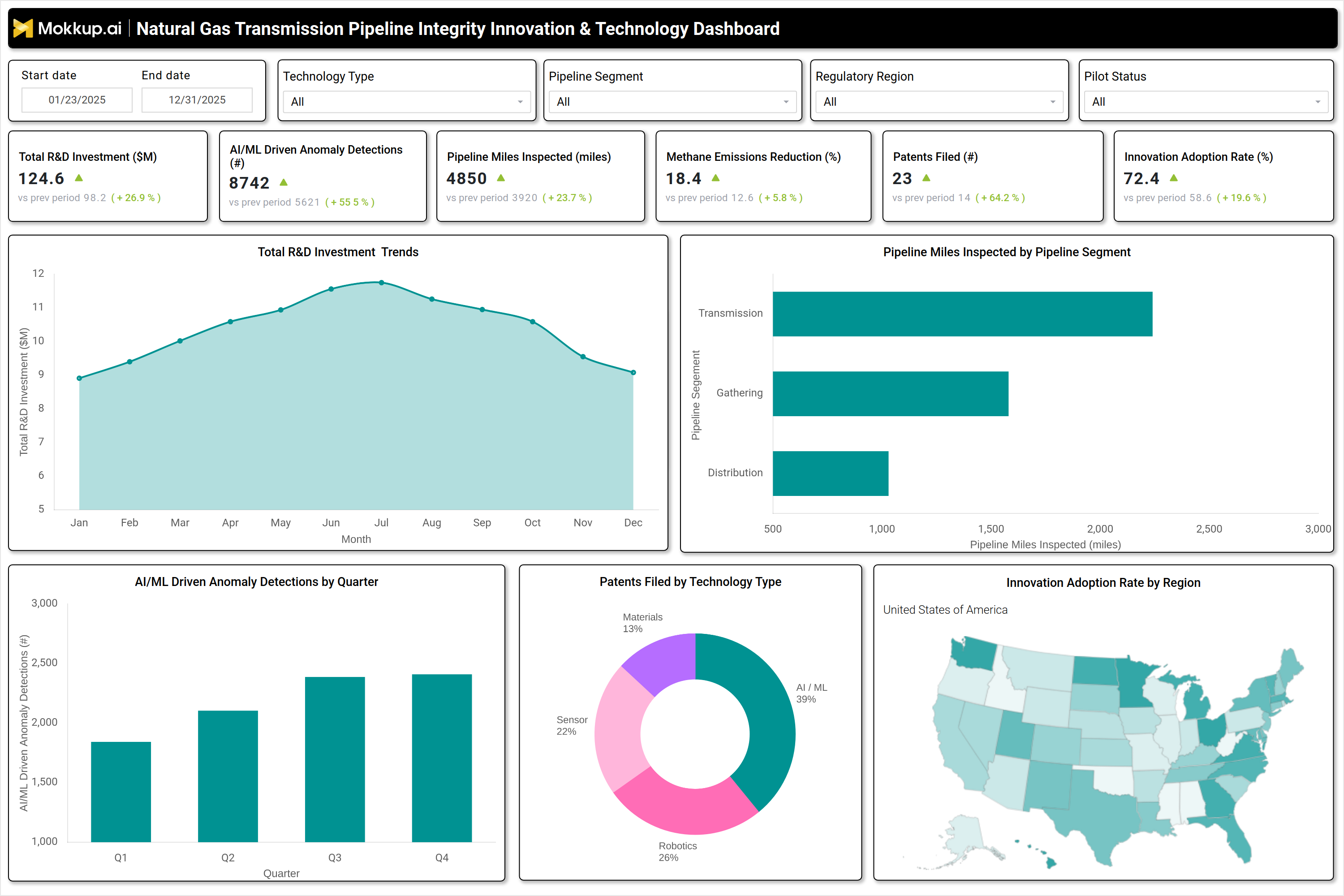Click the 'Sensor 22%' label

[x=572, y=726]
